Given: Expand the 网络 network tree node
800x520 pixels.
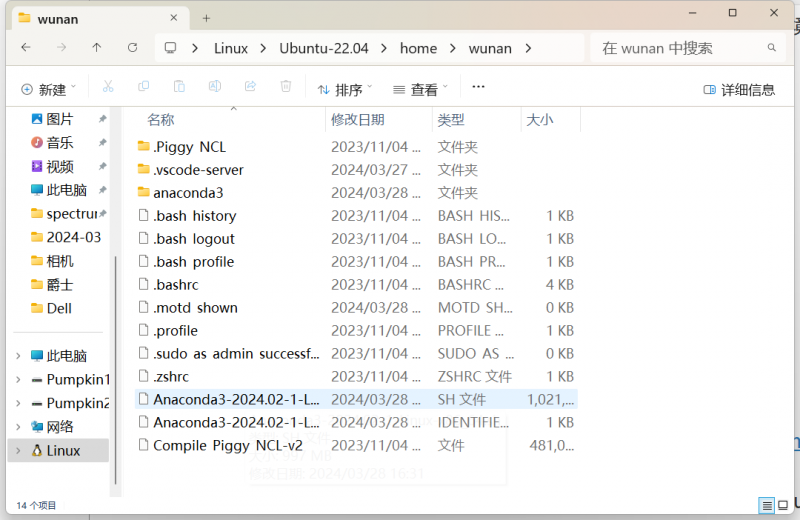Looking at the screenshot, I should (x=18, y=427).
